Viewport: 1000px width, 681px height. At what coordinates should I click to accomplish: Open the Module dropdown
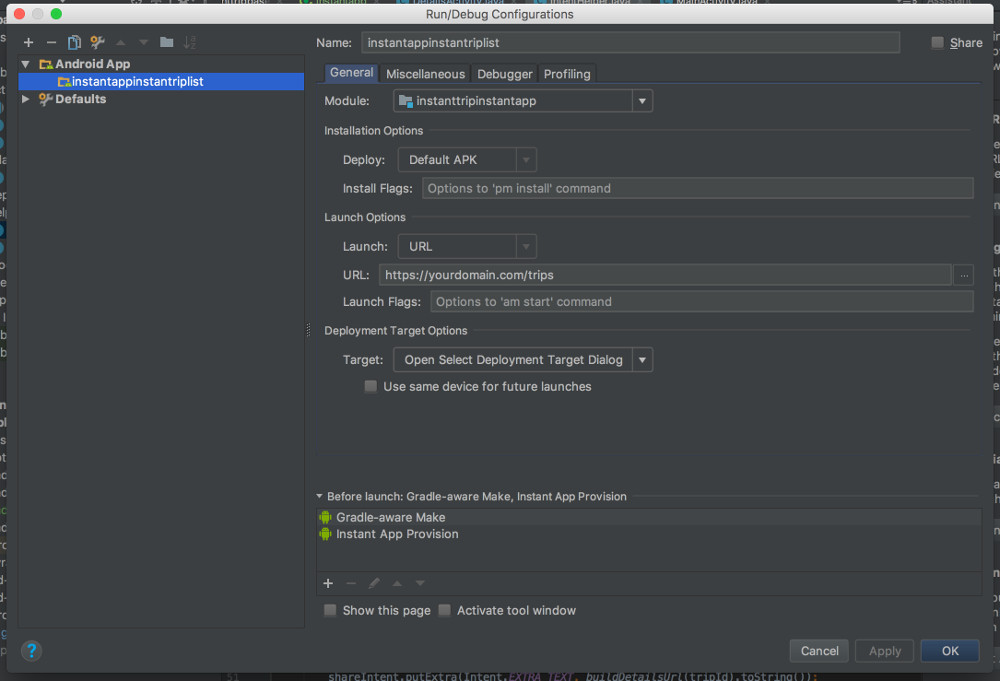[x=642, y=101]
